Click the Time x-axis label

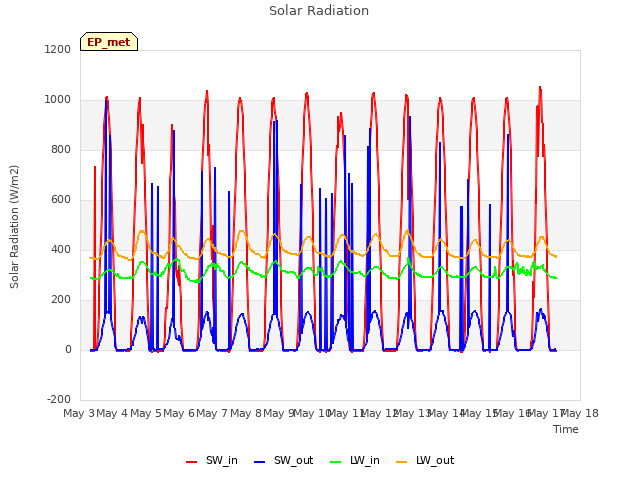click(x=566, y=429)
